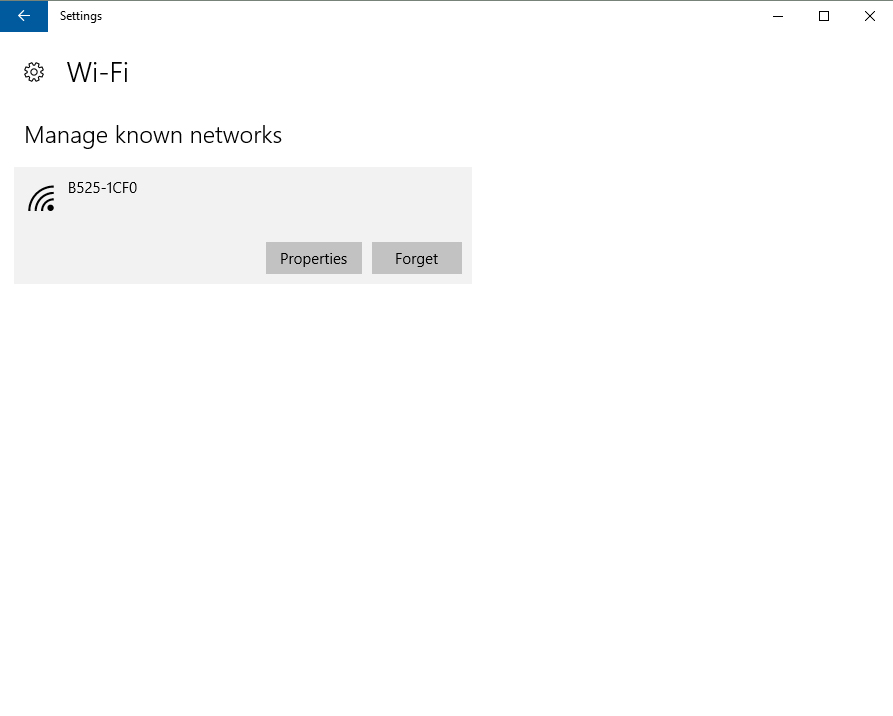This screenshot has width=893, height=716.
Task: Click the back arrow in the title bar
Action: coord(24,16)
